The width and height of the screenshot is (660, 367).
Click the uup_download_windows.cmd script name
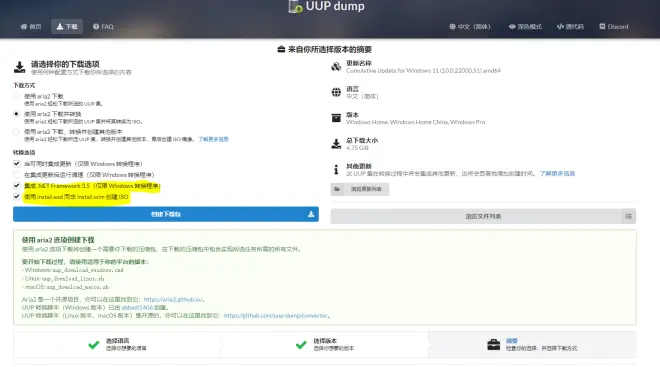(88, 270)
